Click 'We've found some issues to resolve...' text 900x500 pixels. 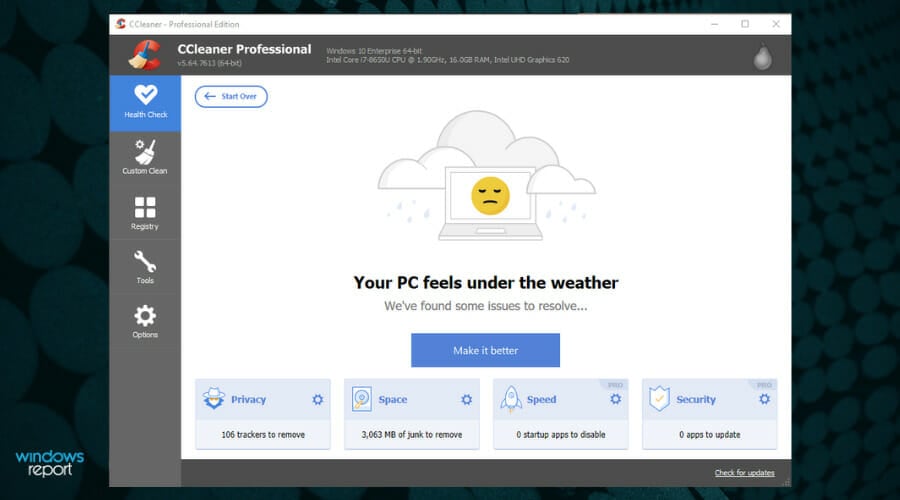[x=486, y=306]
